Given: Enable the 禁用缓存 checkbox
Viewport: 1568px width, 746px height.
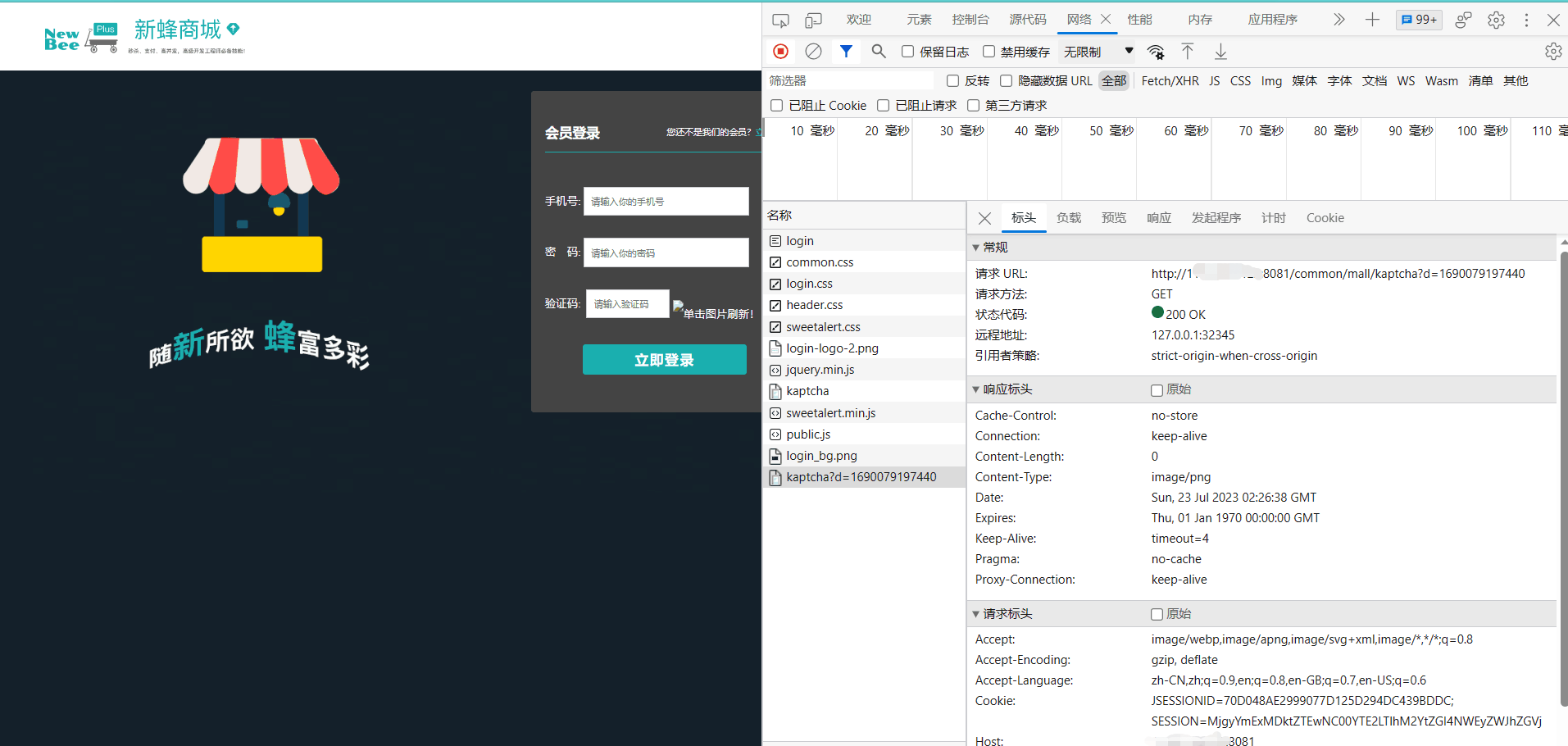Looking at the screenshot, I should [x=988, y=51].
